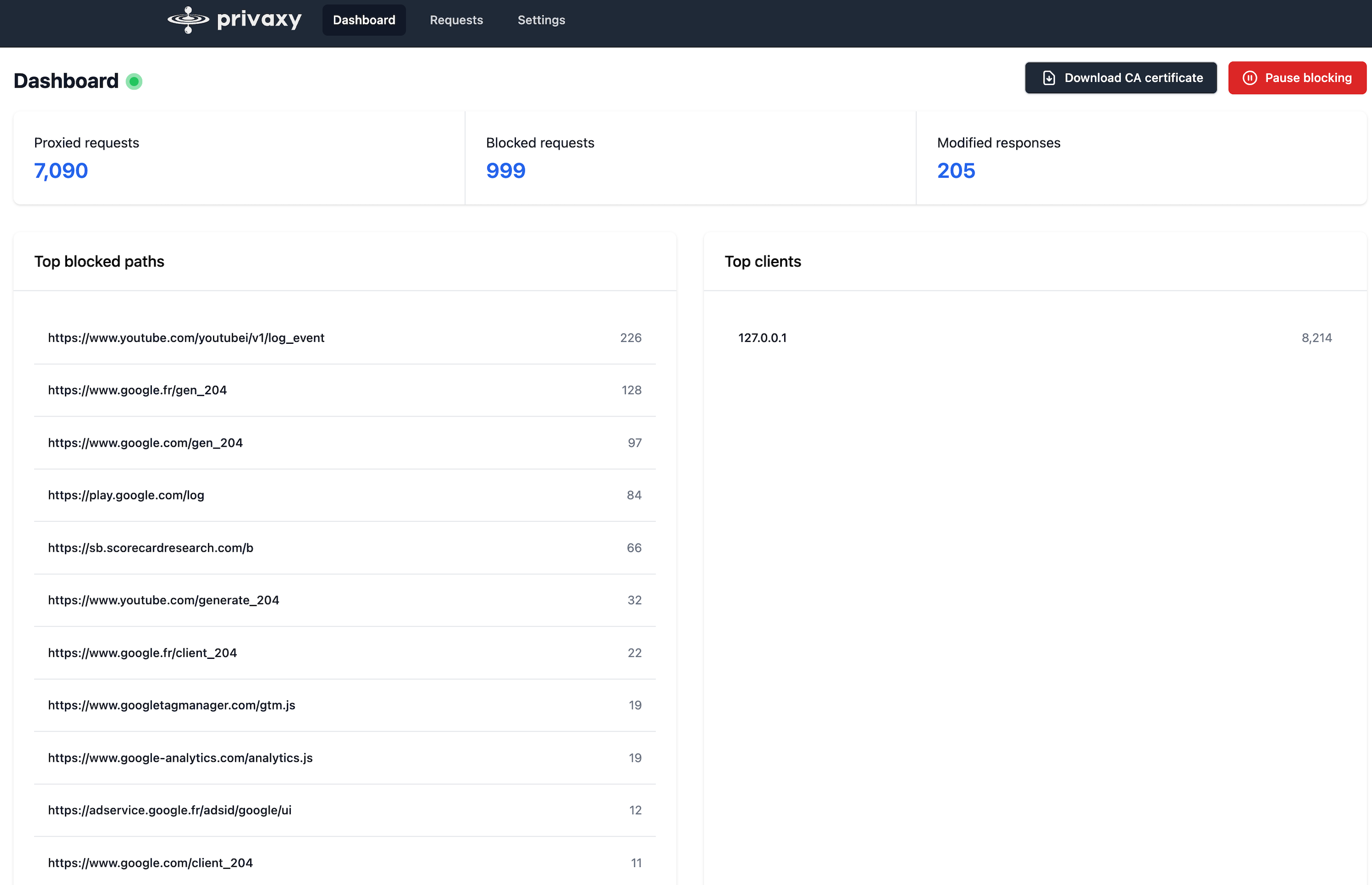Click the Blocked requests count 999
This screenshot has width=1372, height=885.
(x=506, y=171)
